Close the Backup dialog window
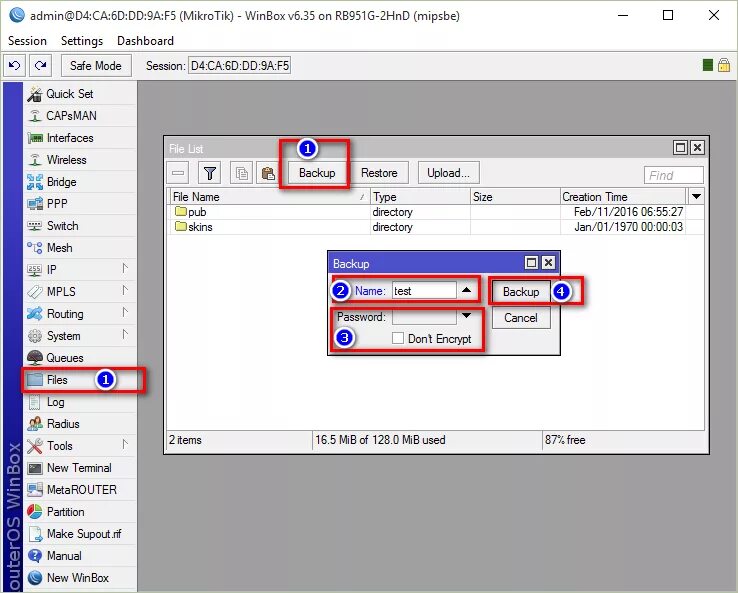 [x=548, y=263]
